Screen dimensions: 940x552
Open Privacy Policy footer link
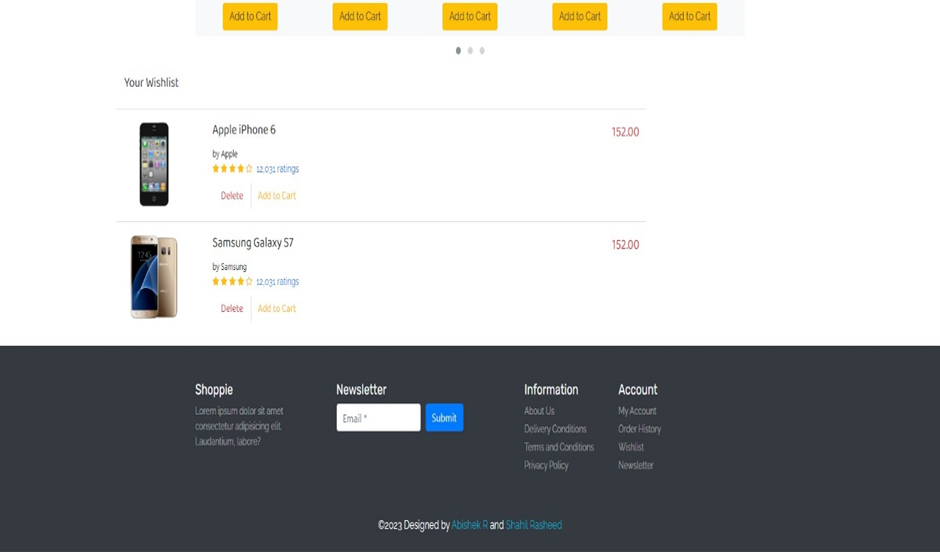pos(546,465)
